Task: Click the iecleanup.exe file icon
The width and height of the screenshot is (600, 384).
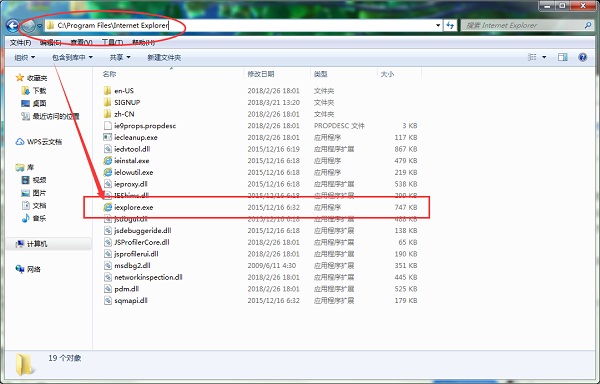Action: (x=108, y=137)
